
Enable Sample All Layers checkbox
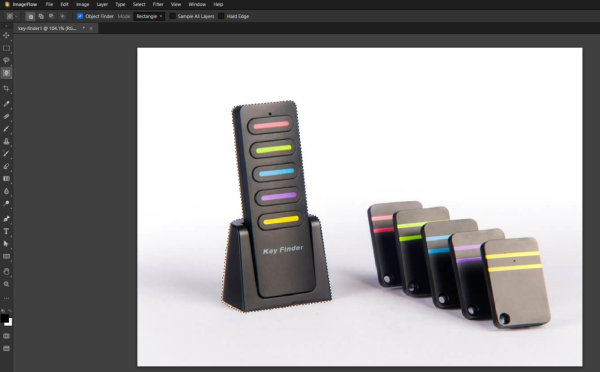[x=172, y=16]
